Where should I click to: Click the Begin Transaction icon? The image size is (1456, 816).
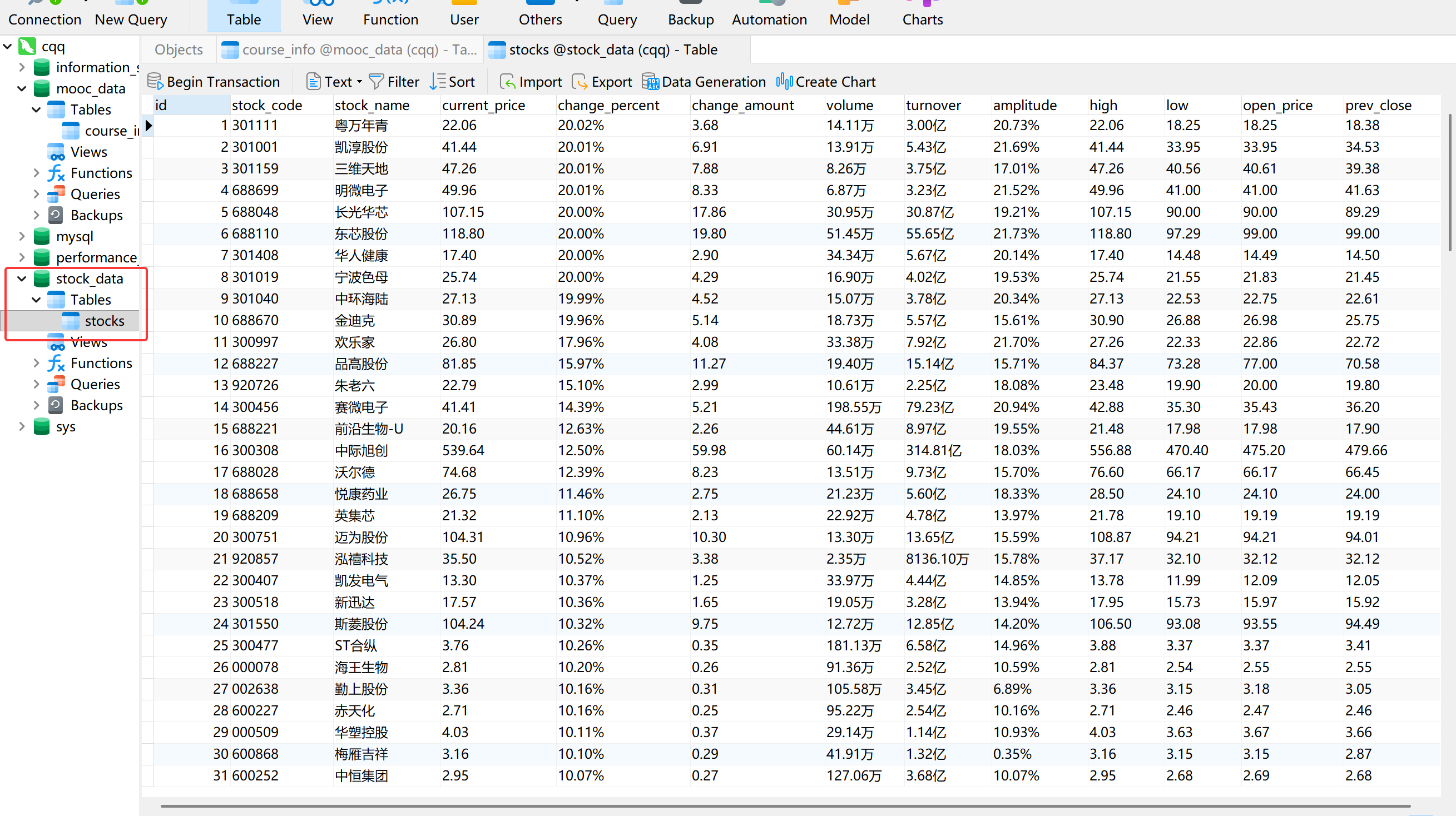click(x=155, y=81)
